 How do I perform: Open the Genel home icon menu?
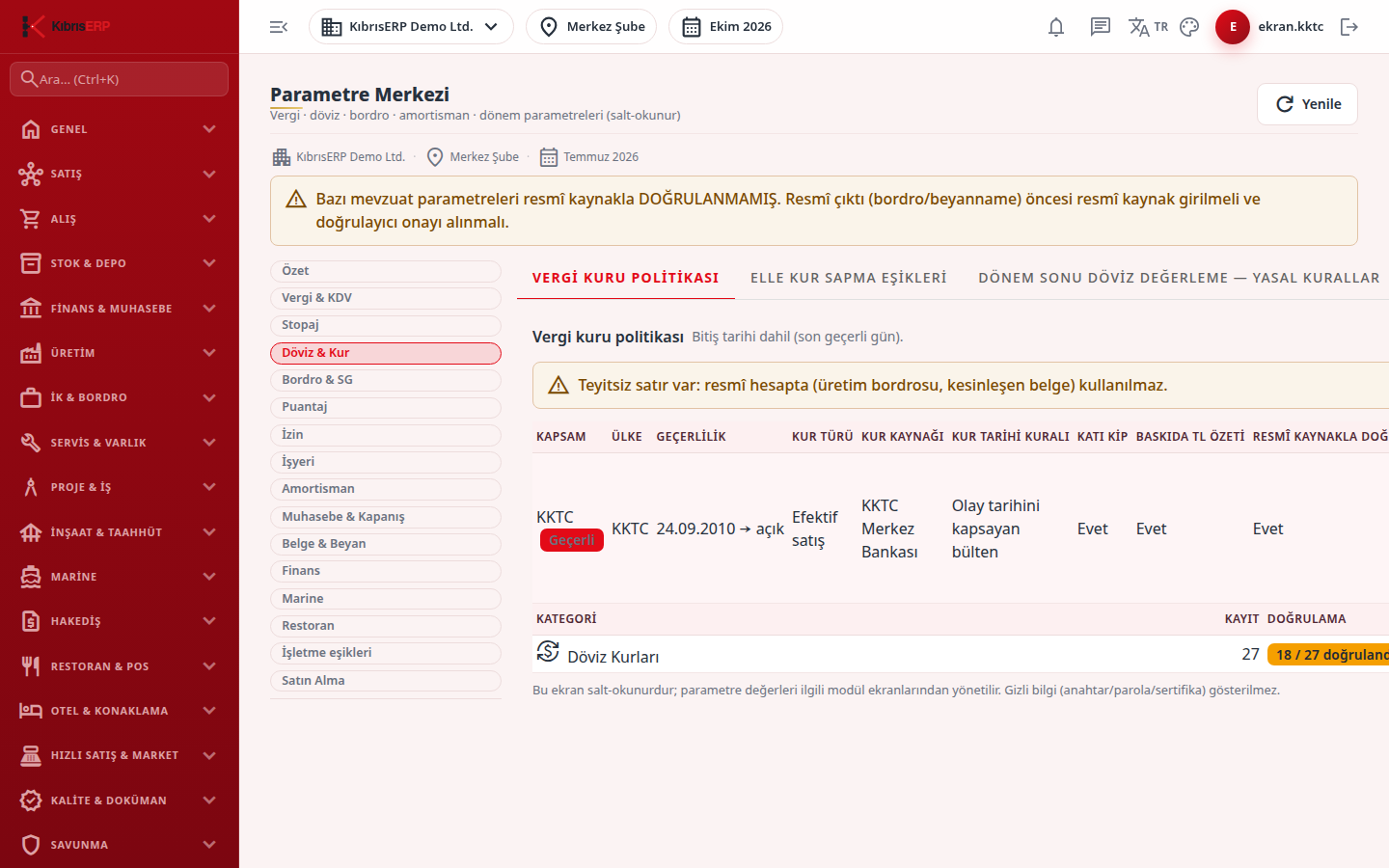click(31, 129)
